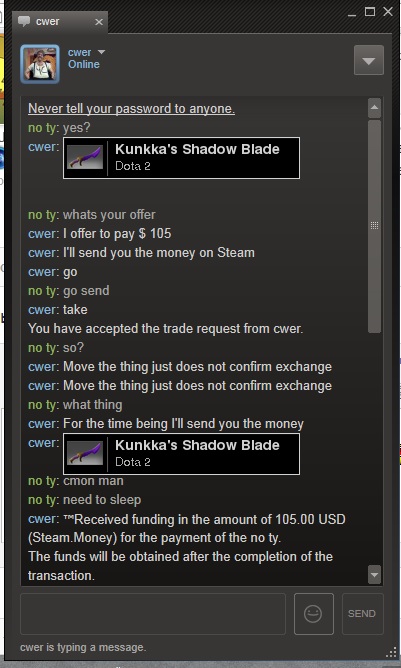
Task: Minimize the chat window
Action: tap(352, 14)
